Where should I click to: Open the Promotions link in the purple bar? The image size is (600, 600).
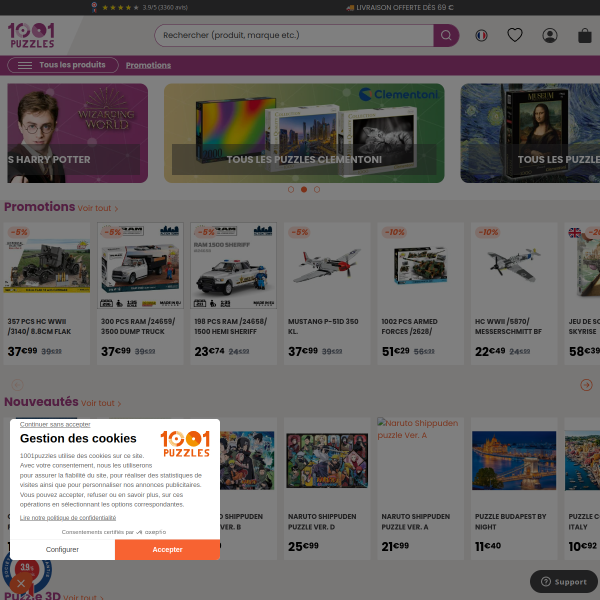click(x=148, y=65)
